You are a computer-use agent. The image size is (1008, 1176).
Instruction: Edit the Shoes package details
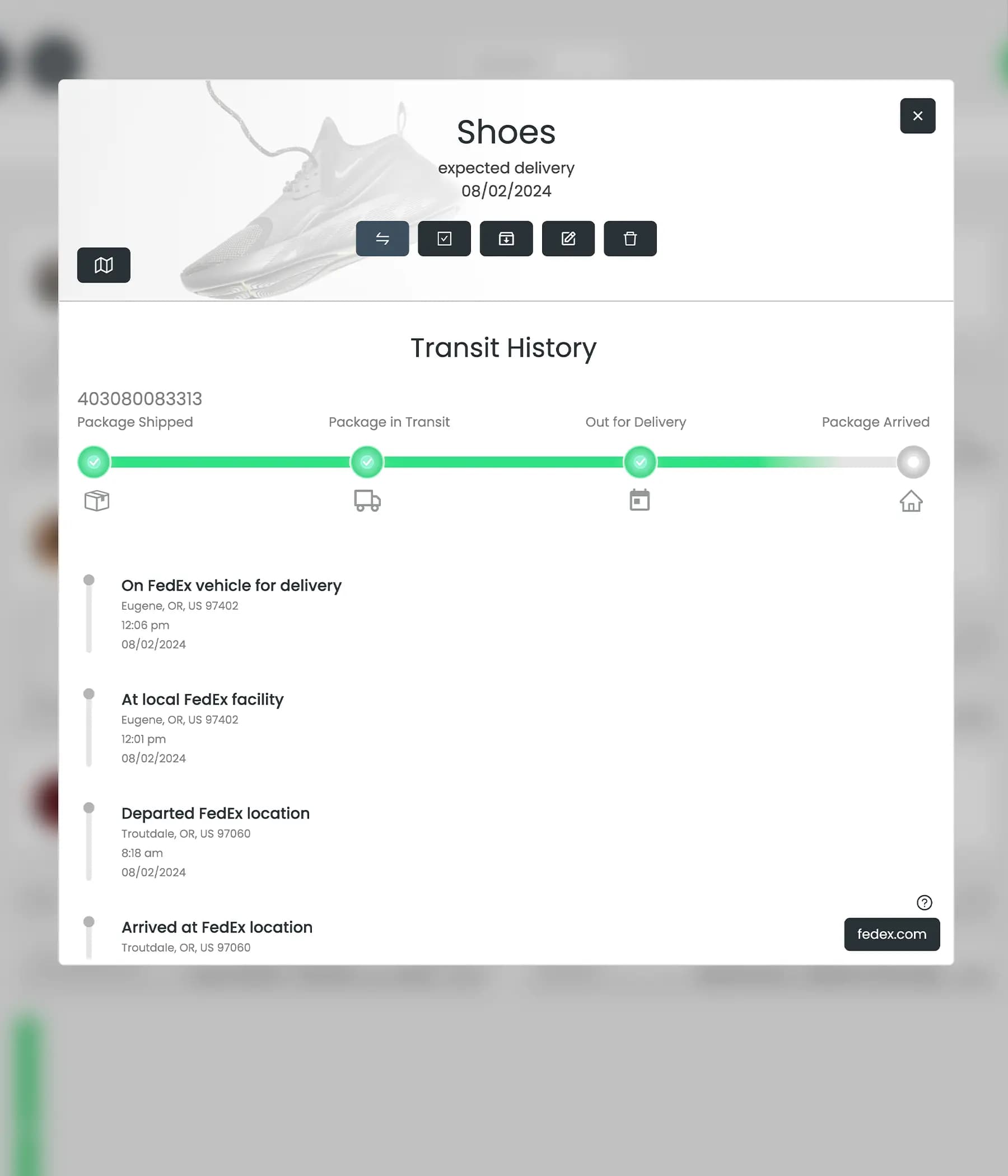[x=568, y=239]
